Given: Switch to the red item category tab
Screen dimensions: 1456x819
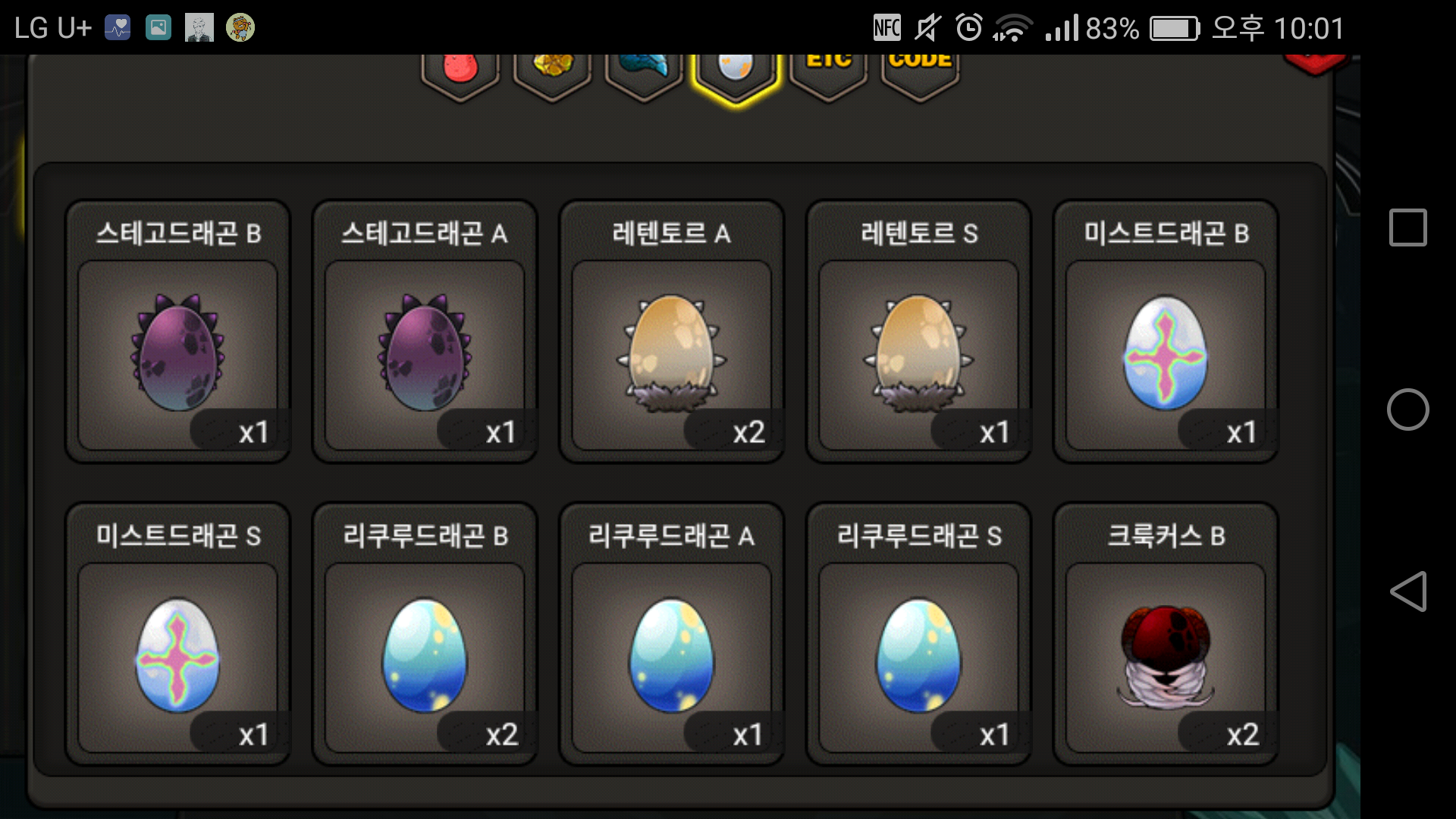Looking at the screenshot, I should tap(460, 74).
